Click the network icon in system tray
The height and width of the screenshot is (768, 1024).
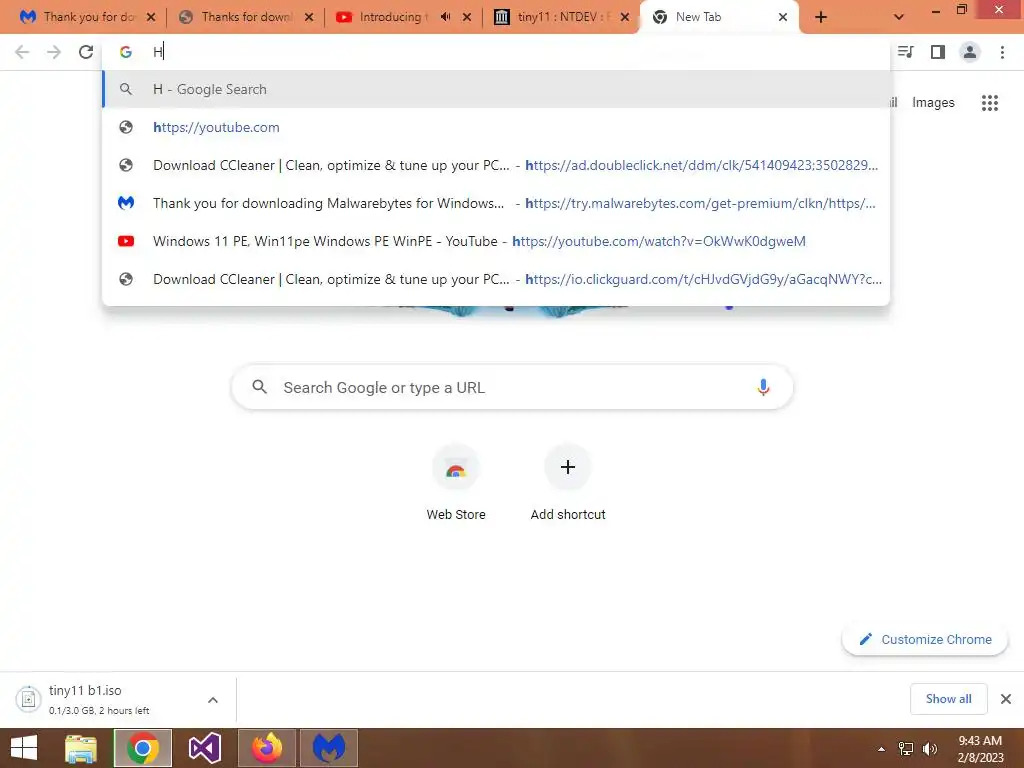(x=906, y=748)
